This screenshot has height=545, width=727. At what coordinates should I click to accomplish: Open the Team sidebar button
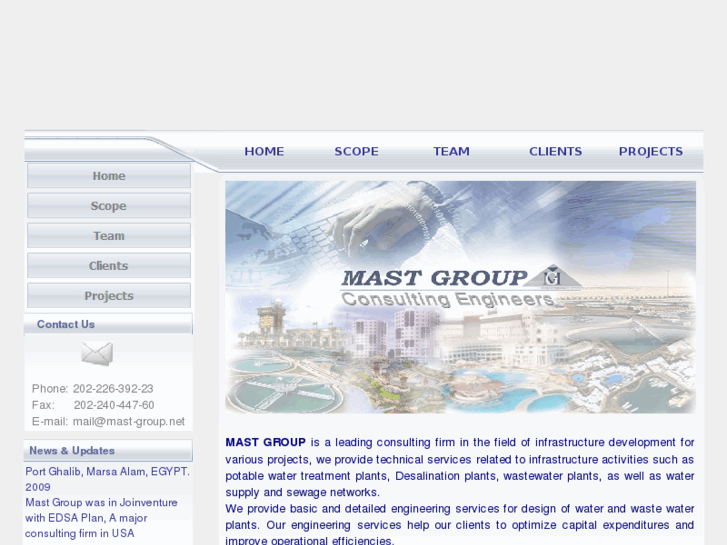tap(109, 236)
